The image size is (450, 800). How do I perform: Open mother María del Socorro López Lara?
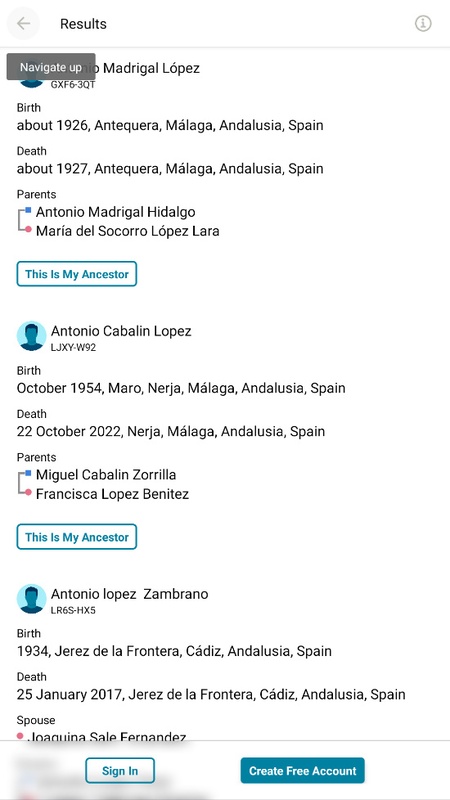pos(128,231)
